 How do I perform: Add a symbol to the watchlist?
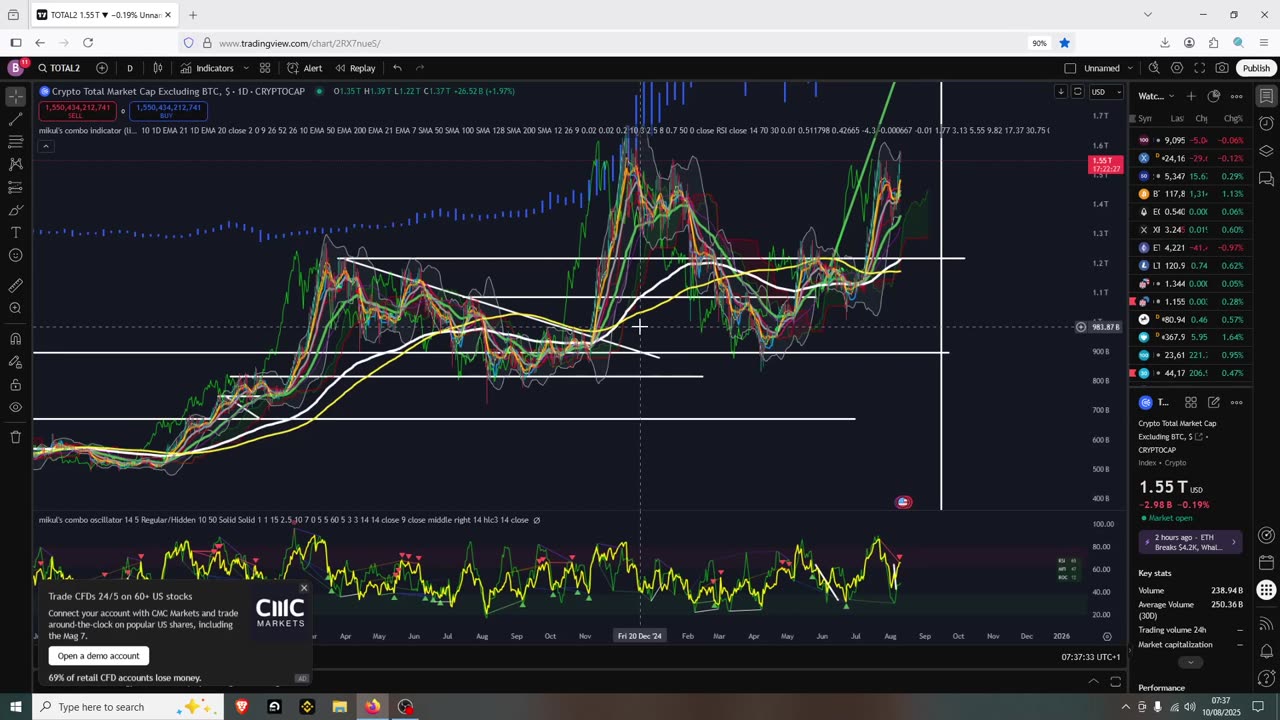tap(1191, 96)
